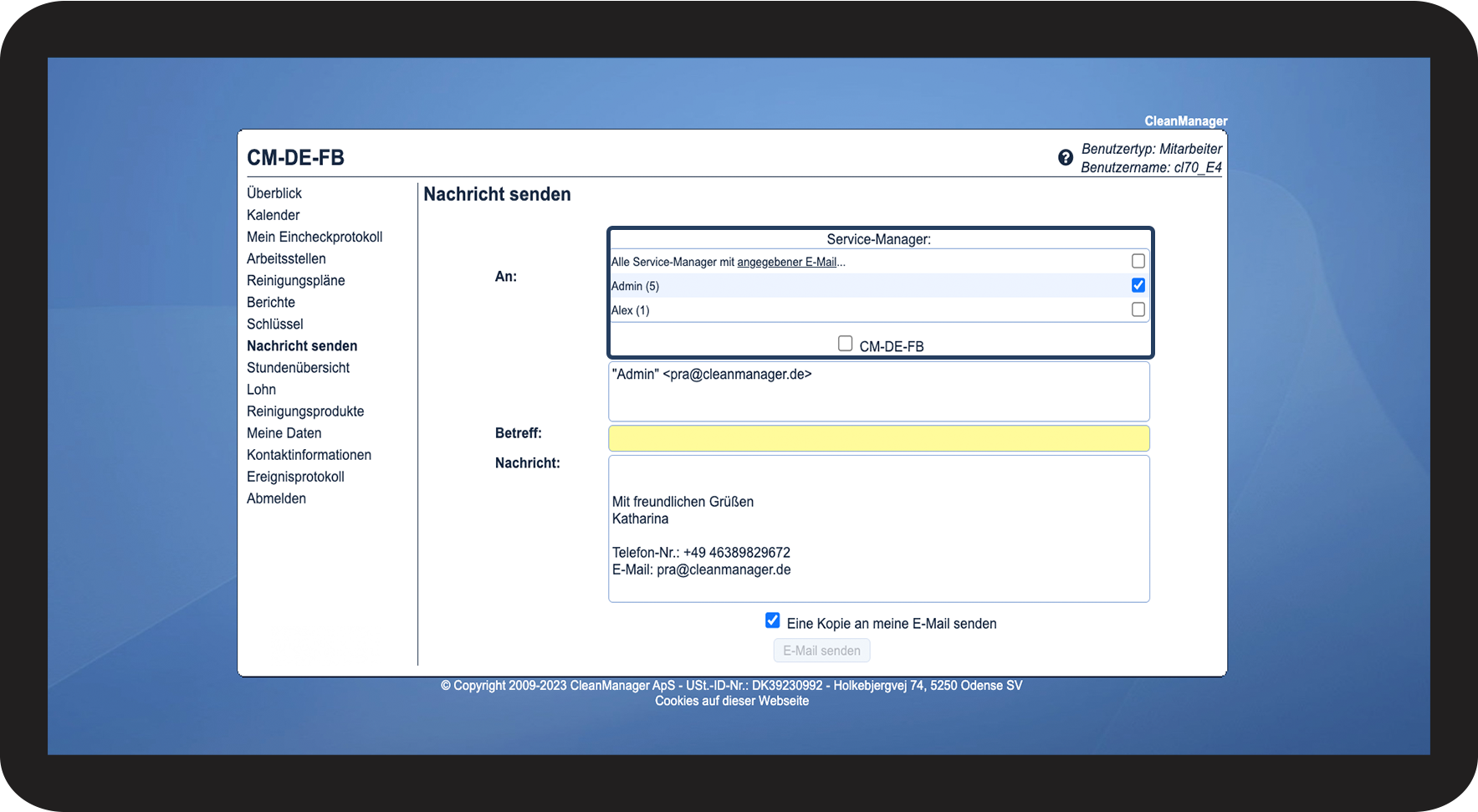The image size is (1478, 812).
Task: Disable 'Eine Kopie an meine E-Mail senden'
Action: [773, 620]
